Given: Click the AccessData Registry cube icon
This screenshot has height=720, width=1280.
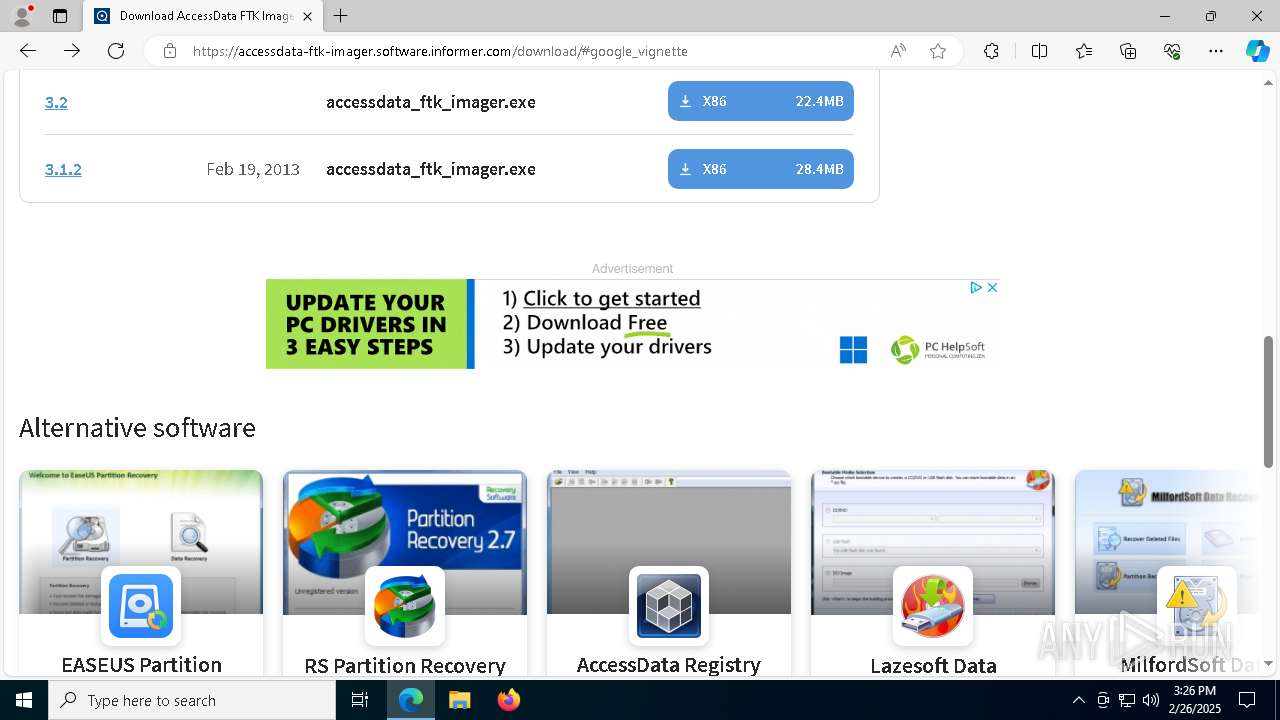Looking at the screenshot, I should tap(669, 606).
